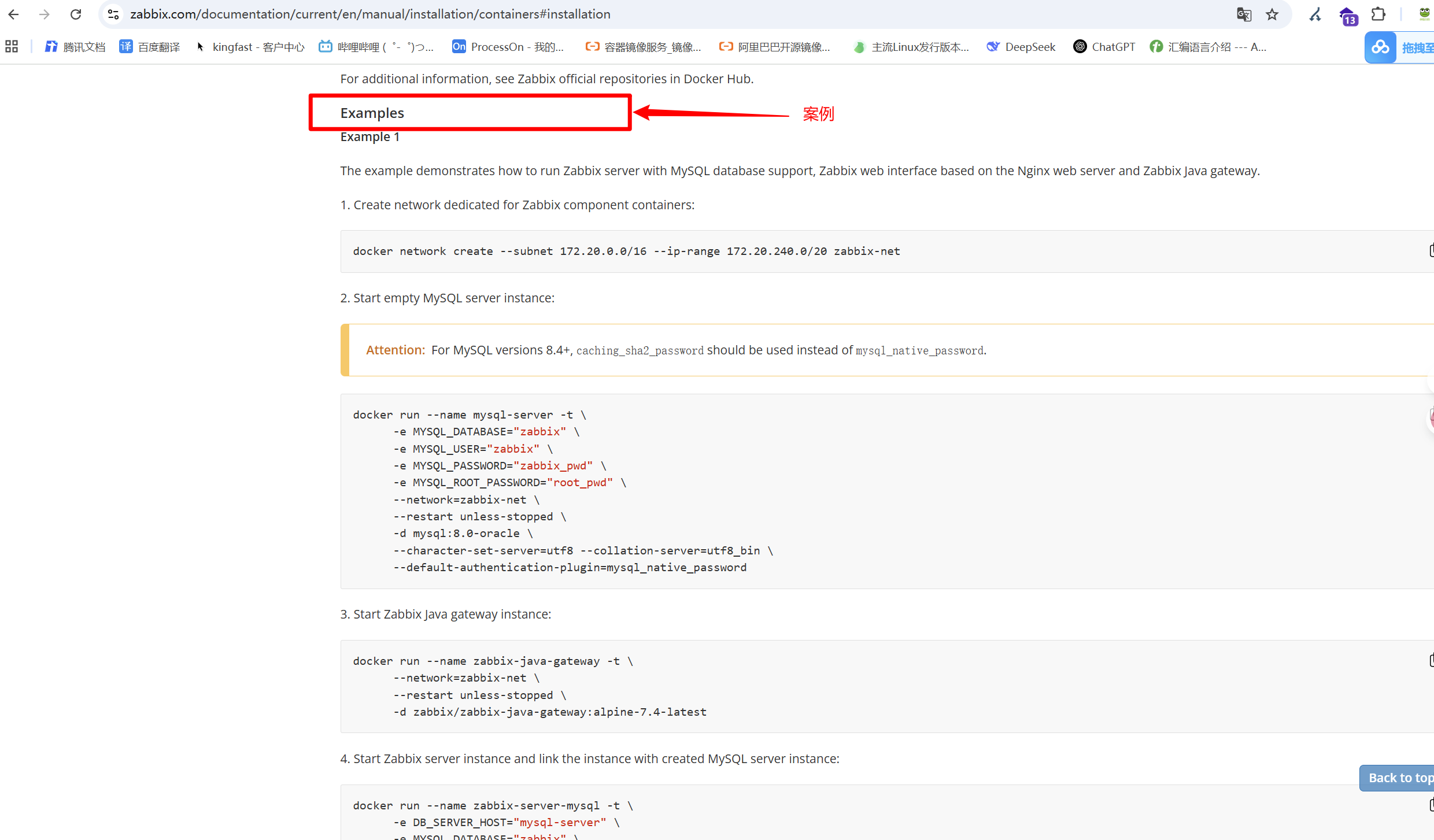Open the DeepSeek bookmark
Viewport: 1434px width, 840px height.
pos(1021,47)
